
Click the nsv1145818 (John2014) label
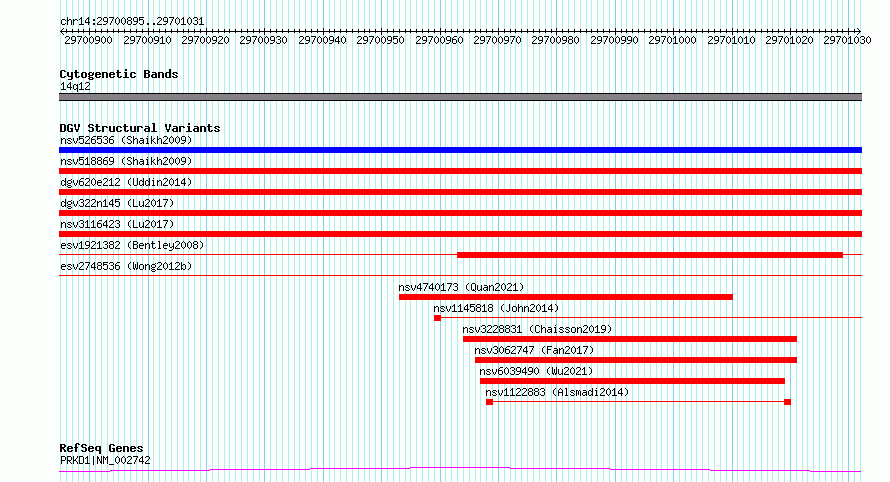click(x=496, y=308)
